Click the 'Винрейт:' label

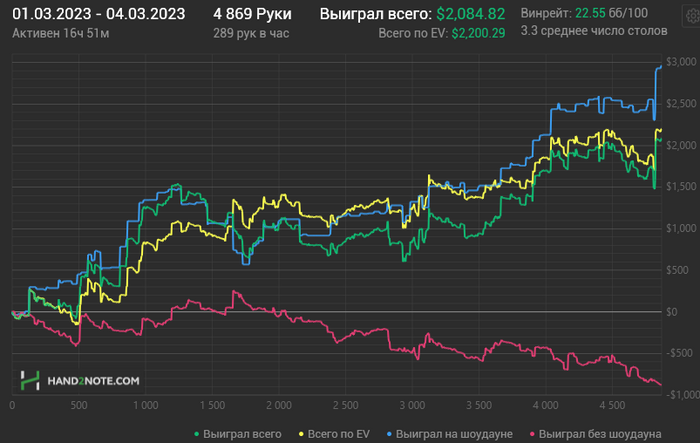pos(546,13)
